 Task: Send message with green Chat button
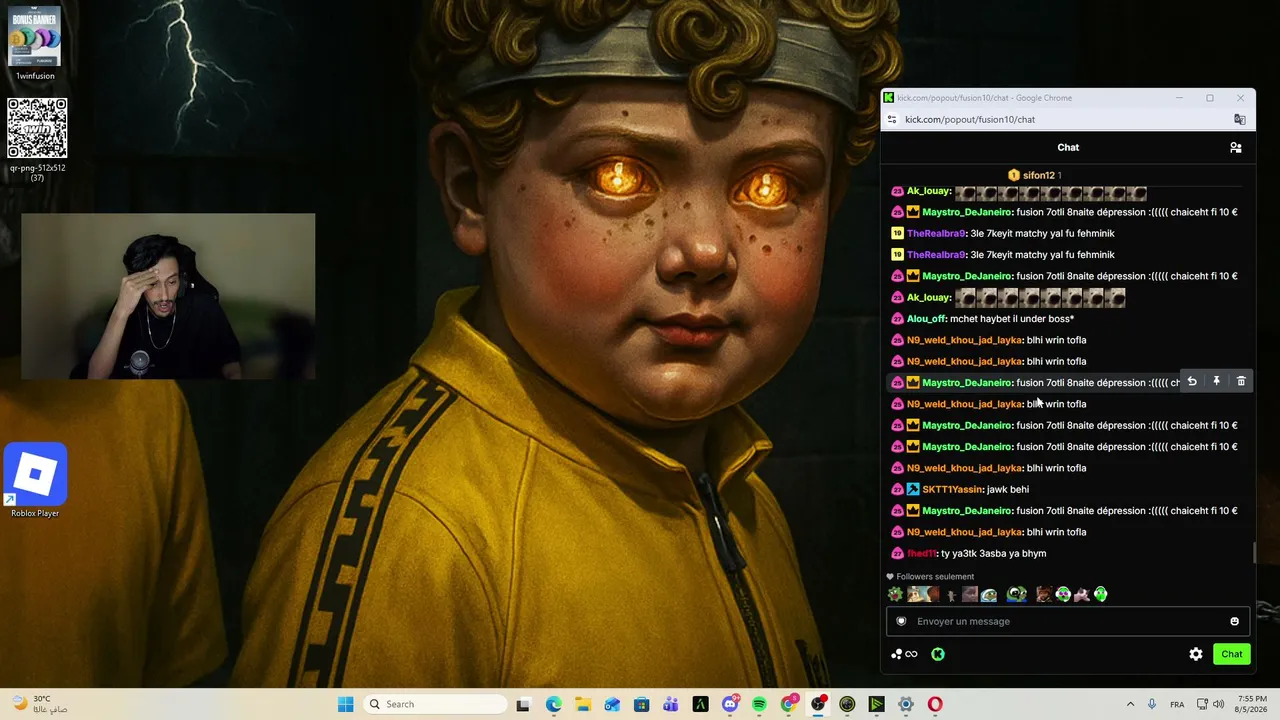click(1231, 654)
